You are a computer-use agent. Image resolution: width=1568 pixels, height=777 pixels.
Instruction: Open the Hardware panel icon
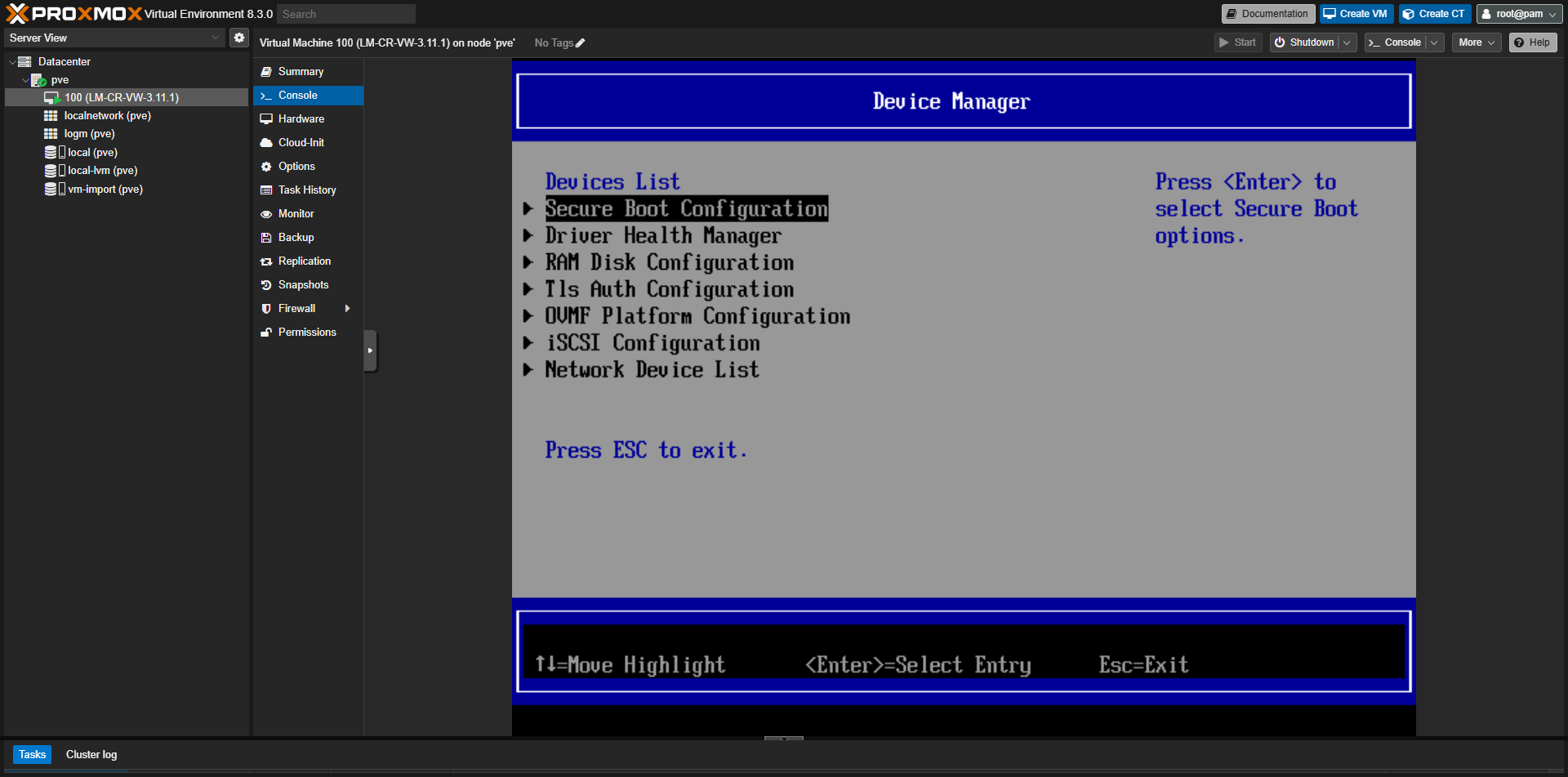click(266, 118)
